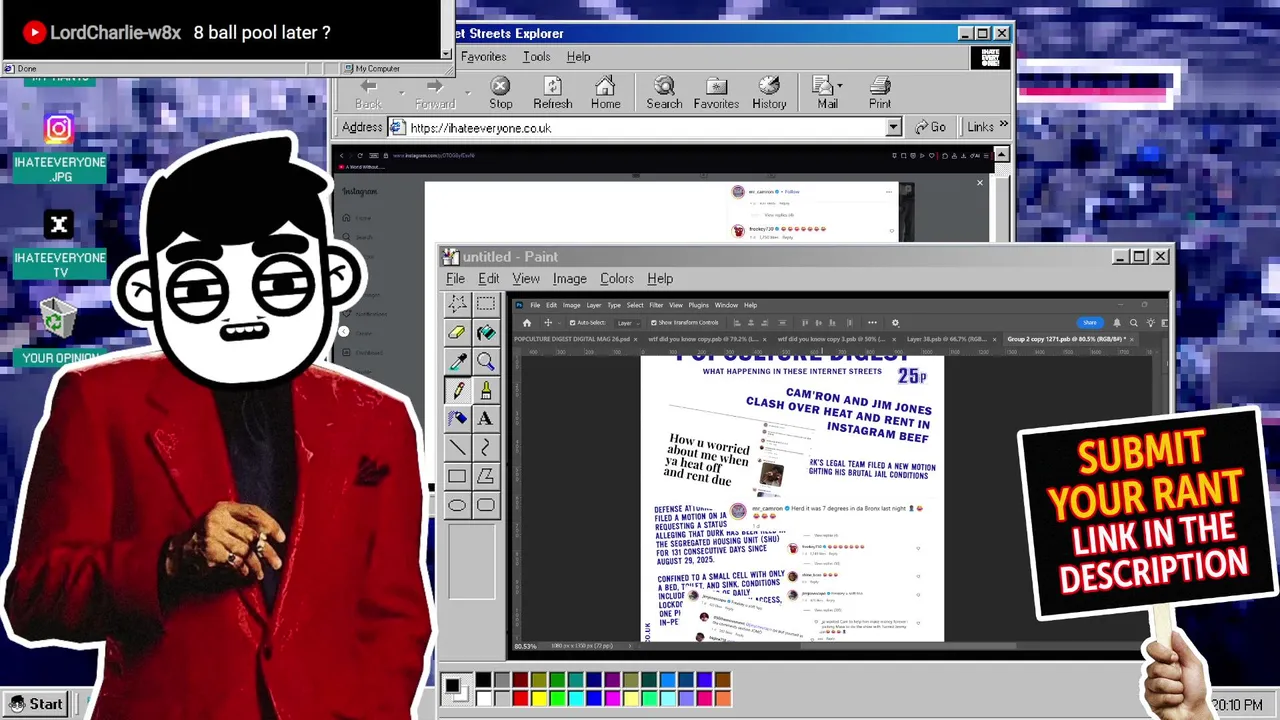
Task: Choose the Brush tool in Paint
Action: coord(486,390)
